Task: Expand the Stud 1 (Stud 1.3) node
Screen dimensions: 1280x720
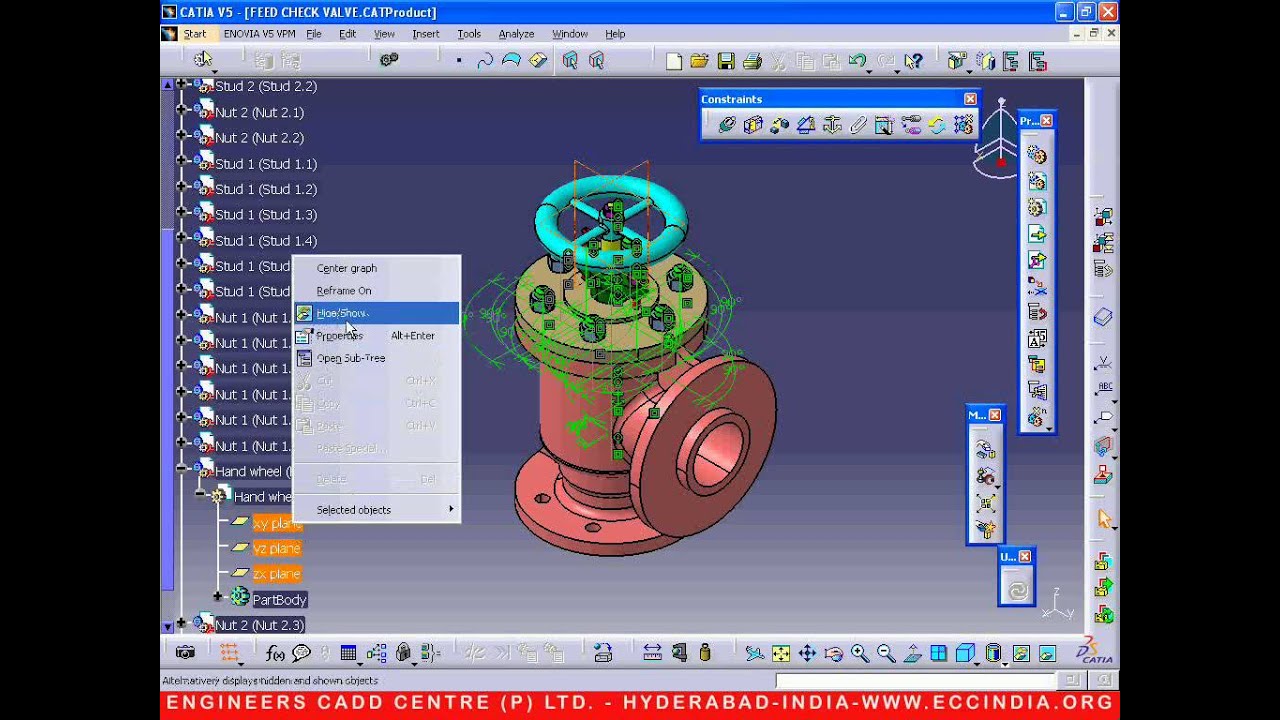Action: coord(181,214)
